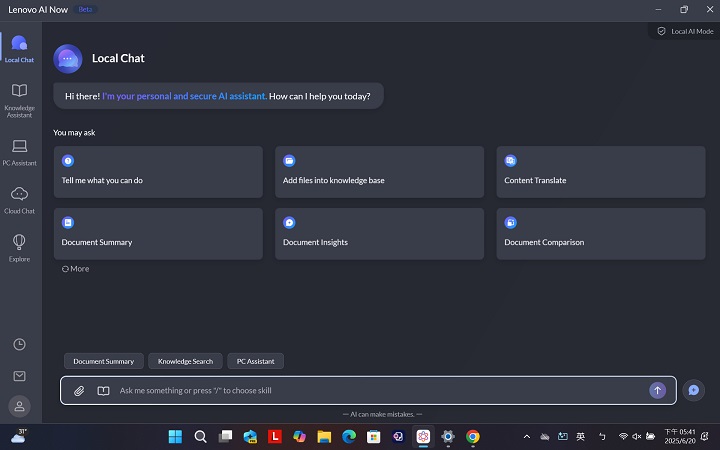Start a new chat with bubble icon

coord(693,390)
